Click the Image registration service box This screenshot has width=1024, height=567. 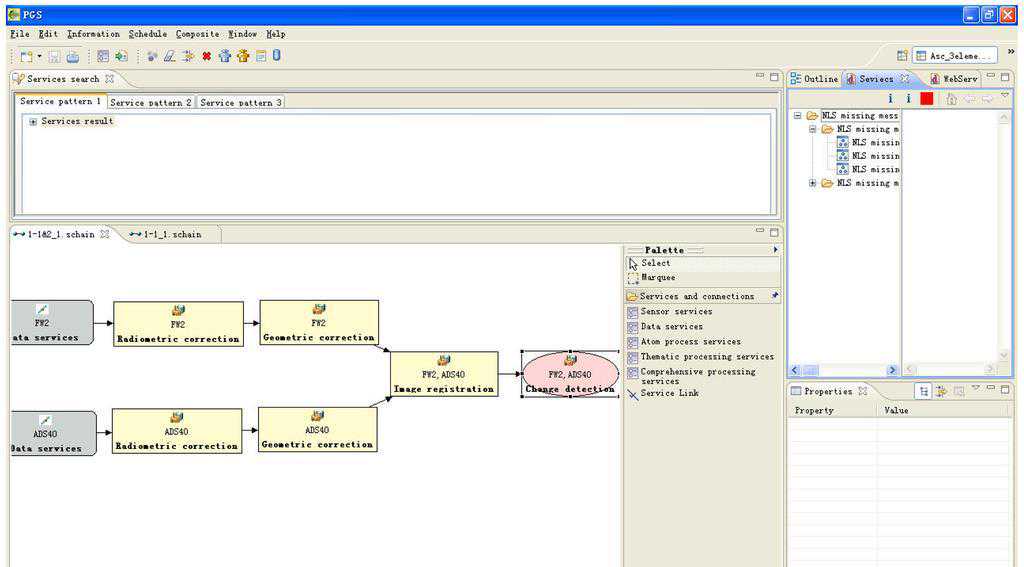point(444,374)
